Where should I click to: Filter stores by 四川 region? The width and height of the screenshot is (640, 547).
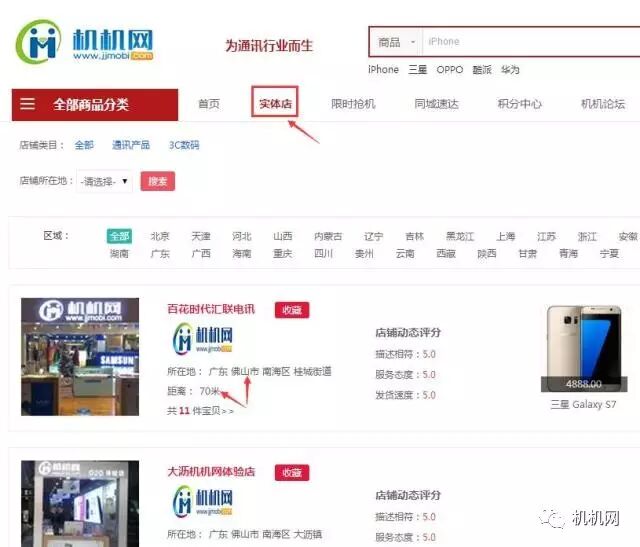pos(324,254)
